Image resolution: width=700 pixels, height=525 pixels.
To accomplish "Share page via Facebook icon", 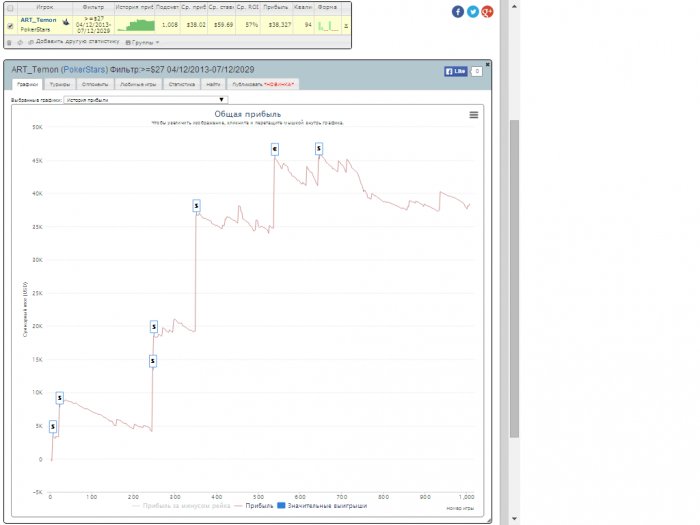I will pos(458,11).
